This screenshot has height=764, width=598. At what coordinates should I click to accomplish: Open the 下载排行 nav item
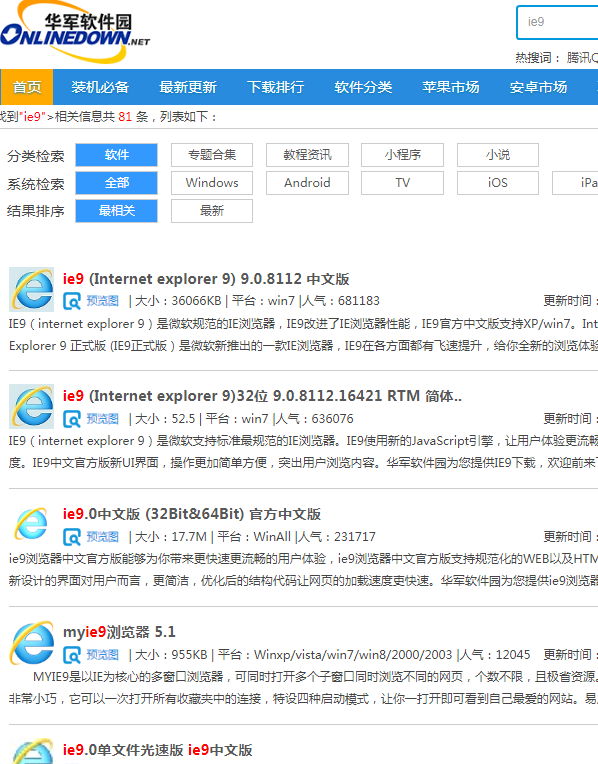(x=275, y=87)
